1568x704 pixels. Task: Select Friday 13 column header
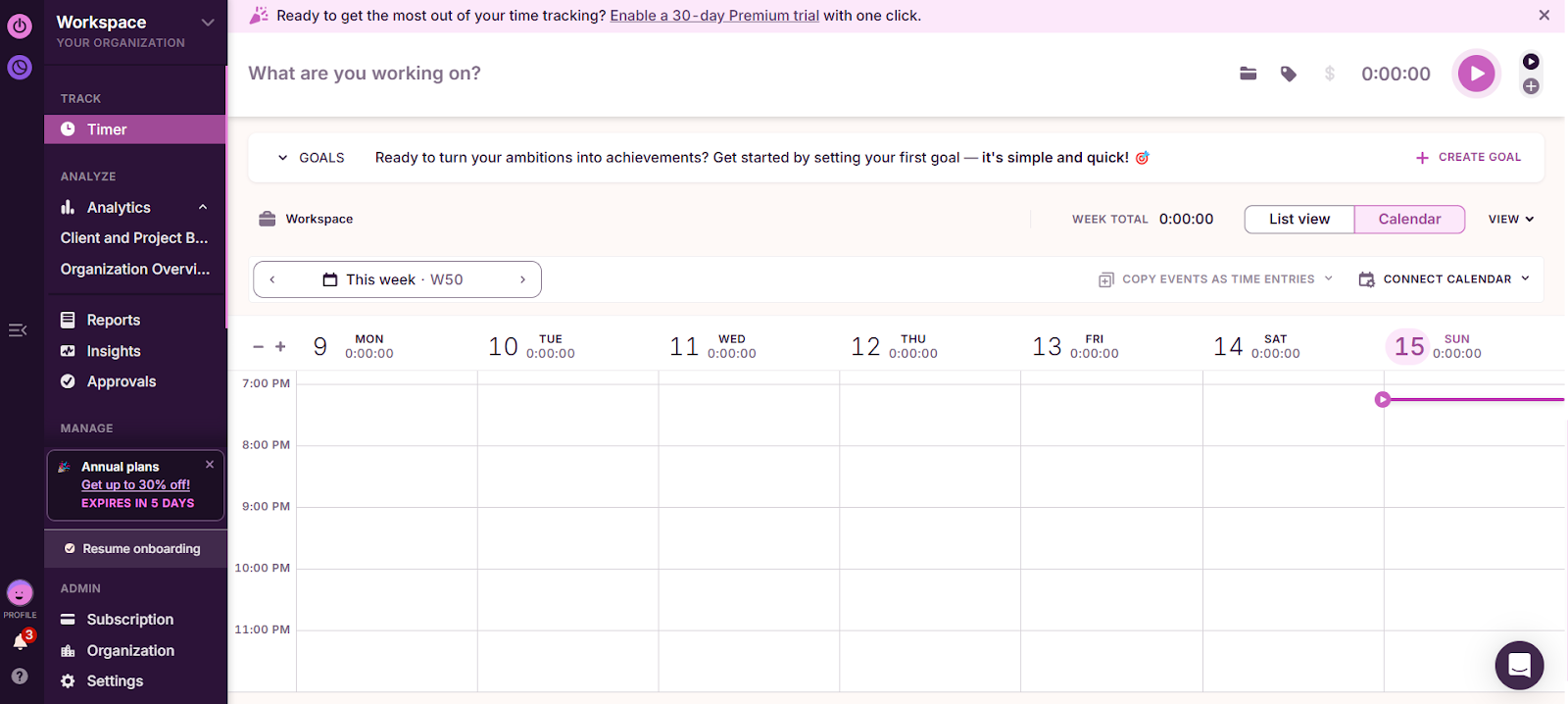(x=1075, y=346)
